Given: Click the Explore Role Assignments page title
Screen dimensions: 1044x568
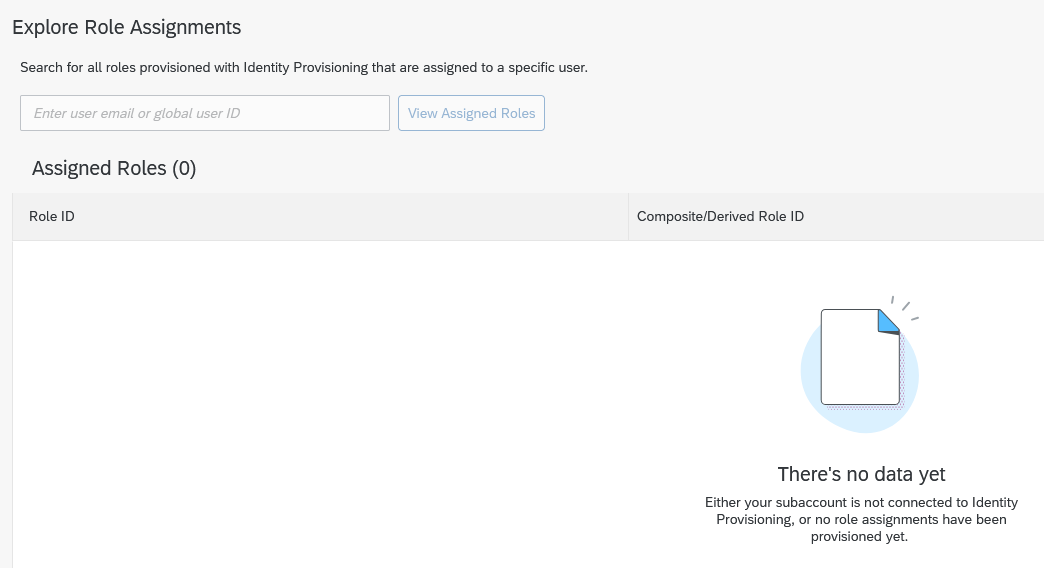Looking at the screenshot, I should [127, 27].
